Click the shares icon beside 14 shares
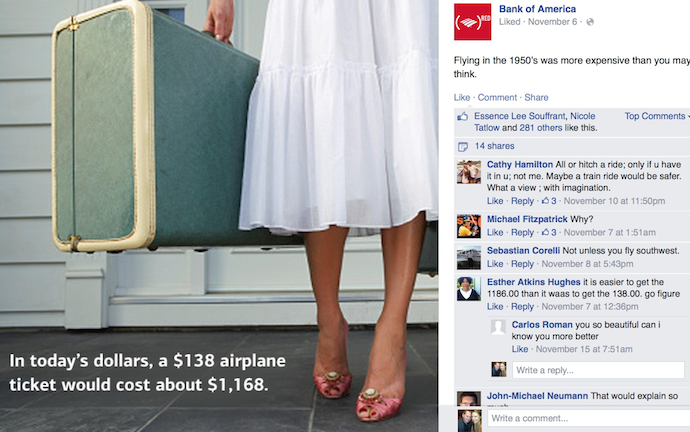Screen dimensions: 690x432 point(462,146)
